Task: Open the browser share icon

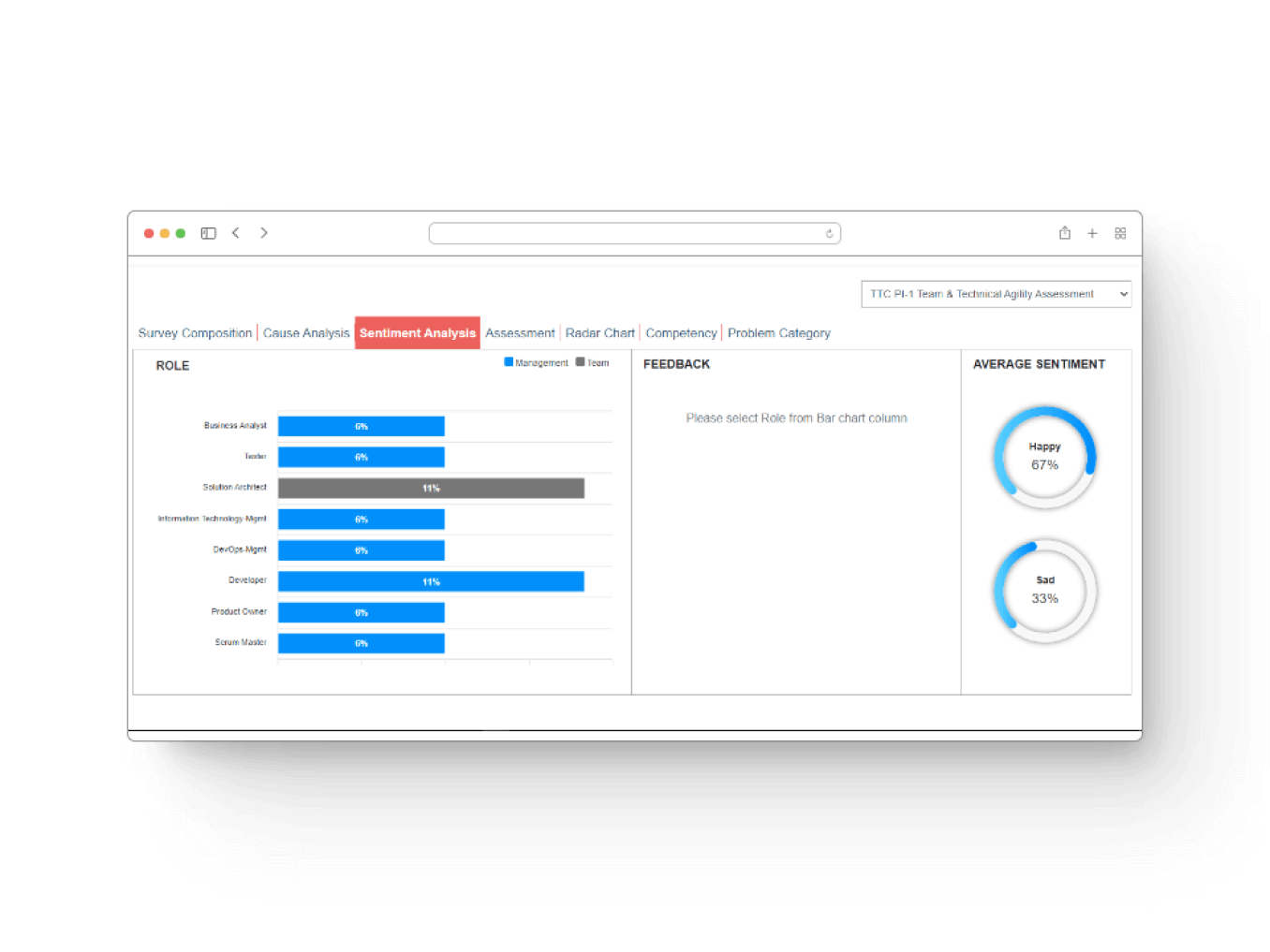Action: coord(1065,233)
